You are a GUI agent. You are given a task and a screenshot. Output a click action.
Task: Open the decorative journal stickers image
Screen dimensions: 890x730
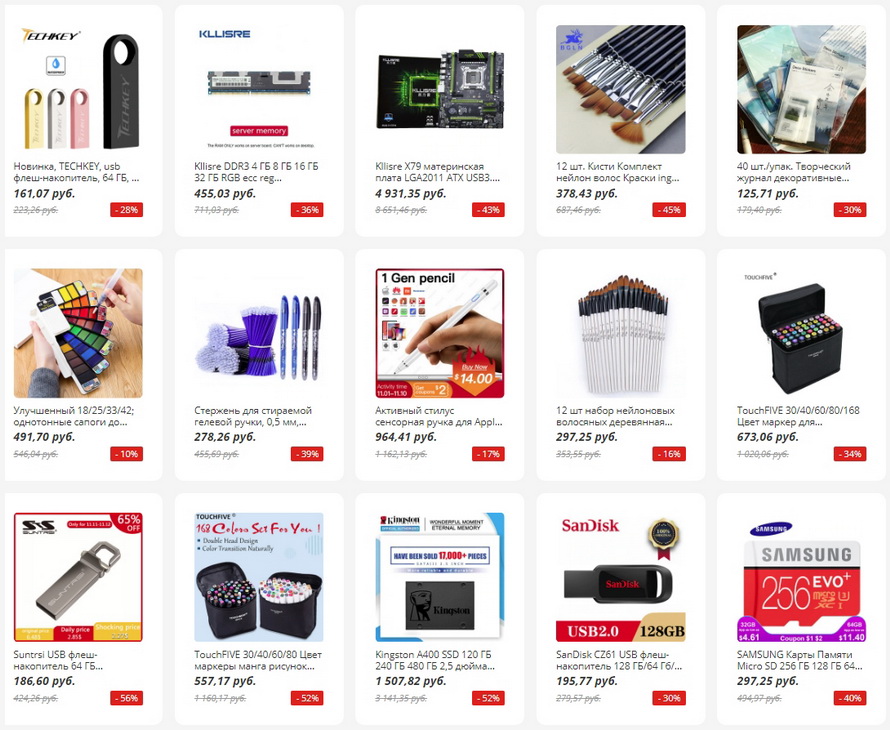click(801, 89)
